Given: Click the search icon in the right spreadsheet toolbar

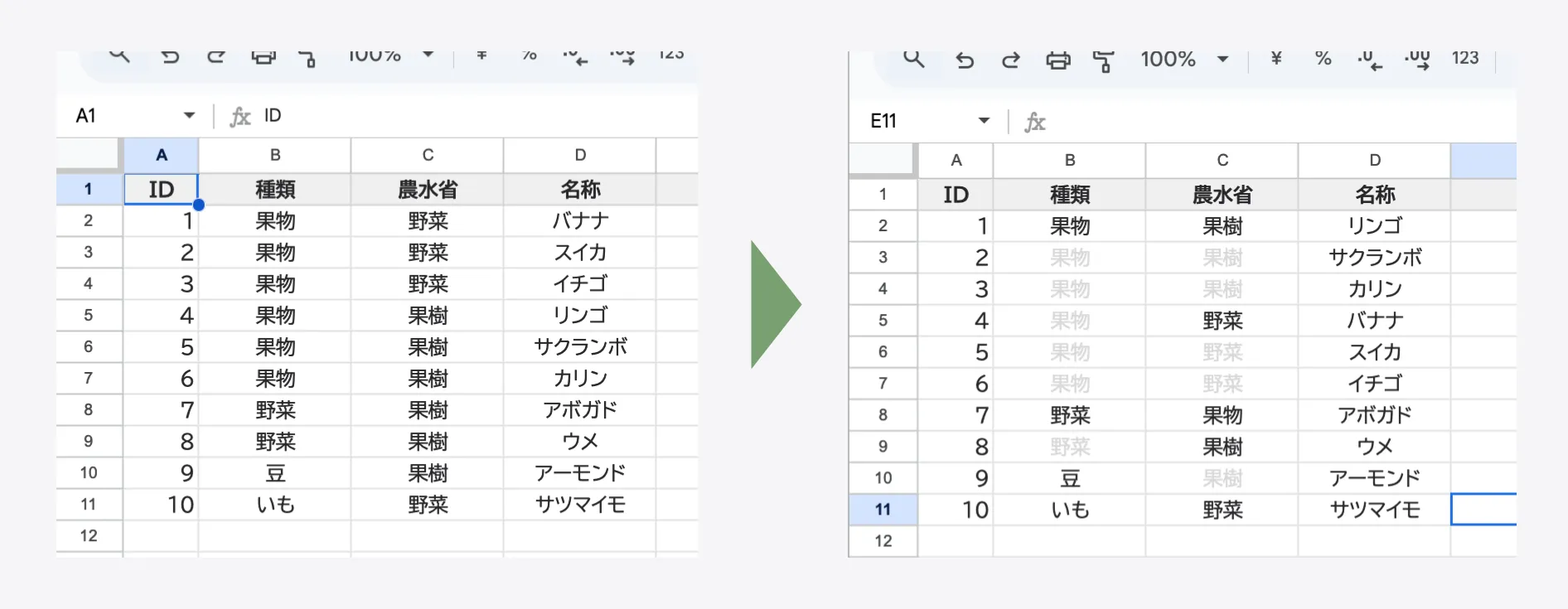Looking at the screenshot, I should [x=913, y=59].
